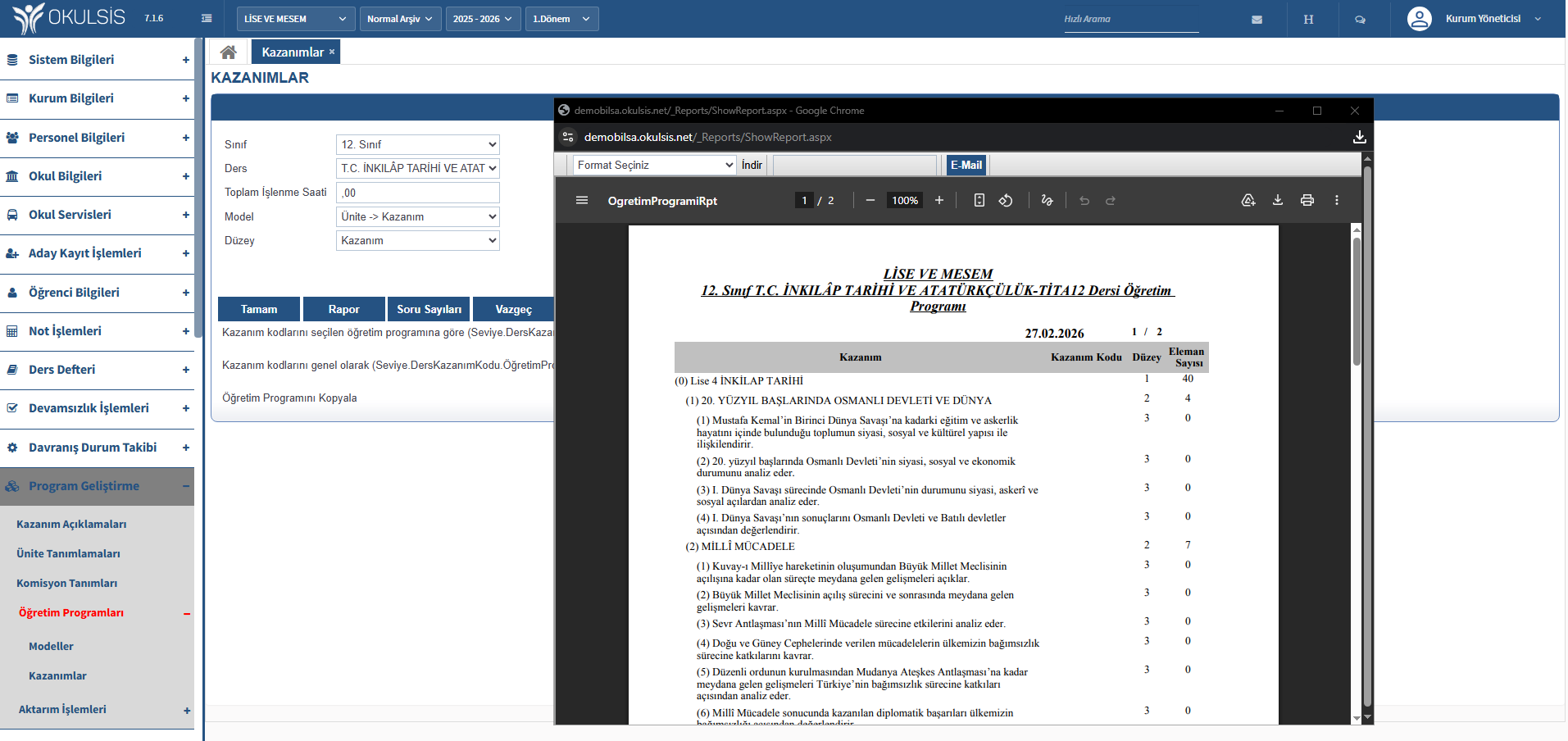Image resolution: width=1568 pixels, height=741 pixels.
Task: Open PDF viewer more actions menu
Action: [x=1337, y=201]
